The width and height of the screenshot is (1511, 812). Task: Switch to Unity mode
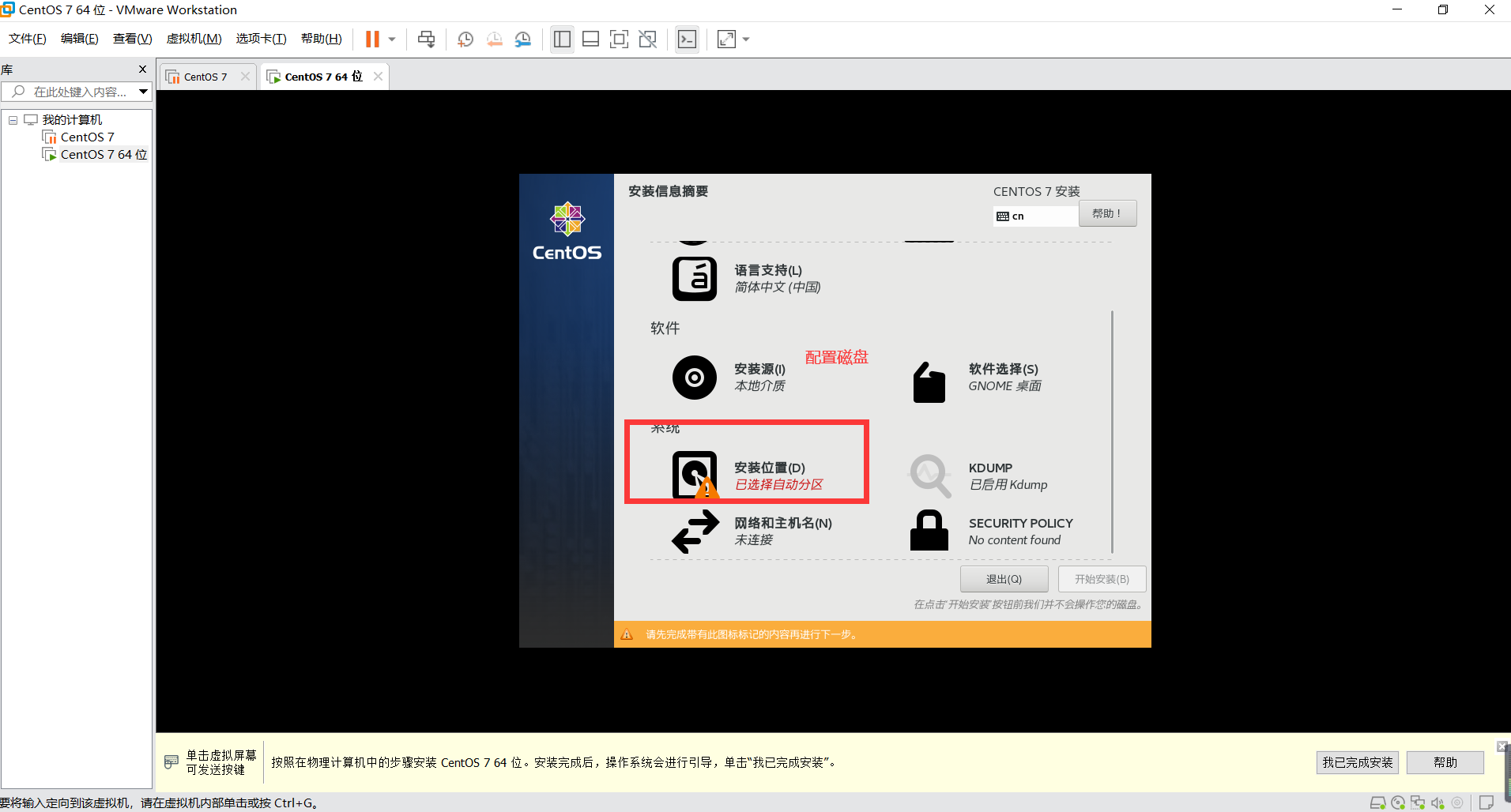[648, 39]
